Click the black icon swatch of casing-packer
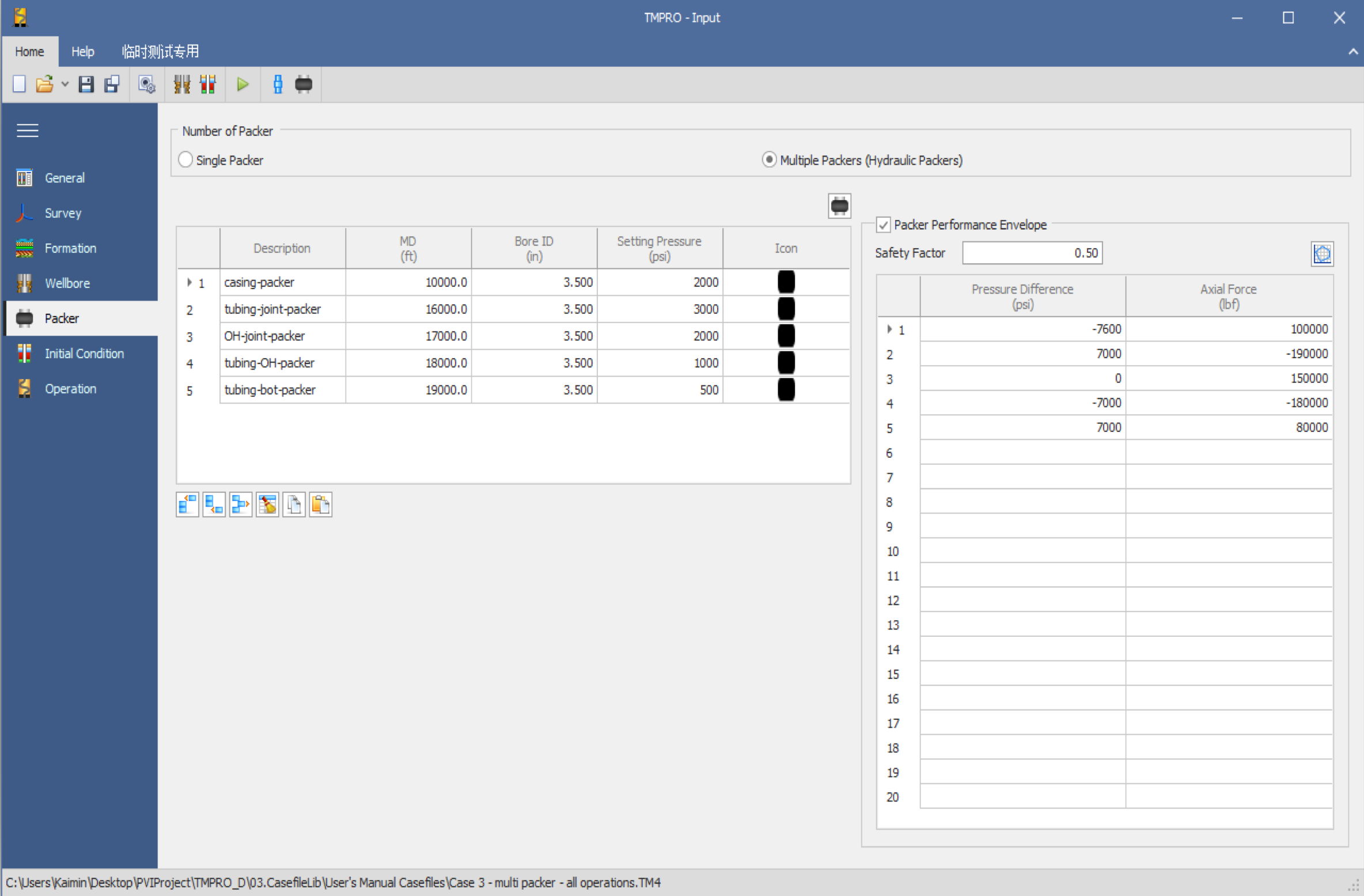The height and width of the screenshot is (896, 1364). point(786,282)
